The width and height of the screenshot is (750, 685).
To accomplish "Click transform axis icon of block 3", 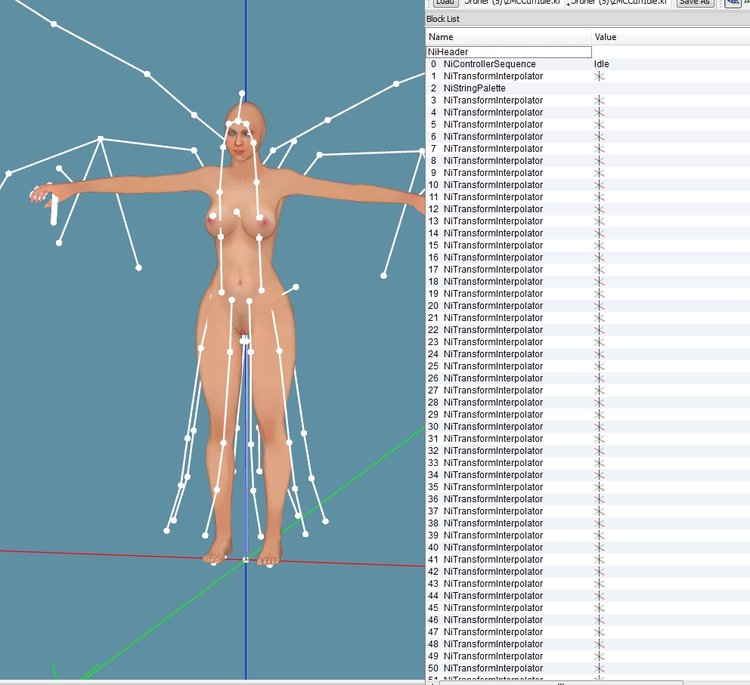I will coord(599,100).
